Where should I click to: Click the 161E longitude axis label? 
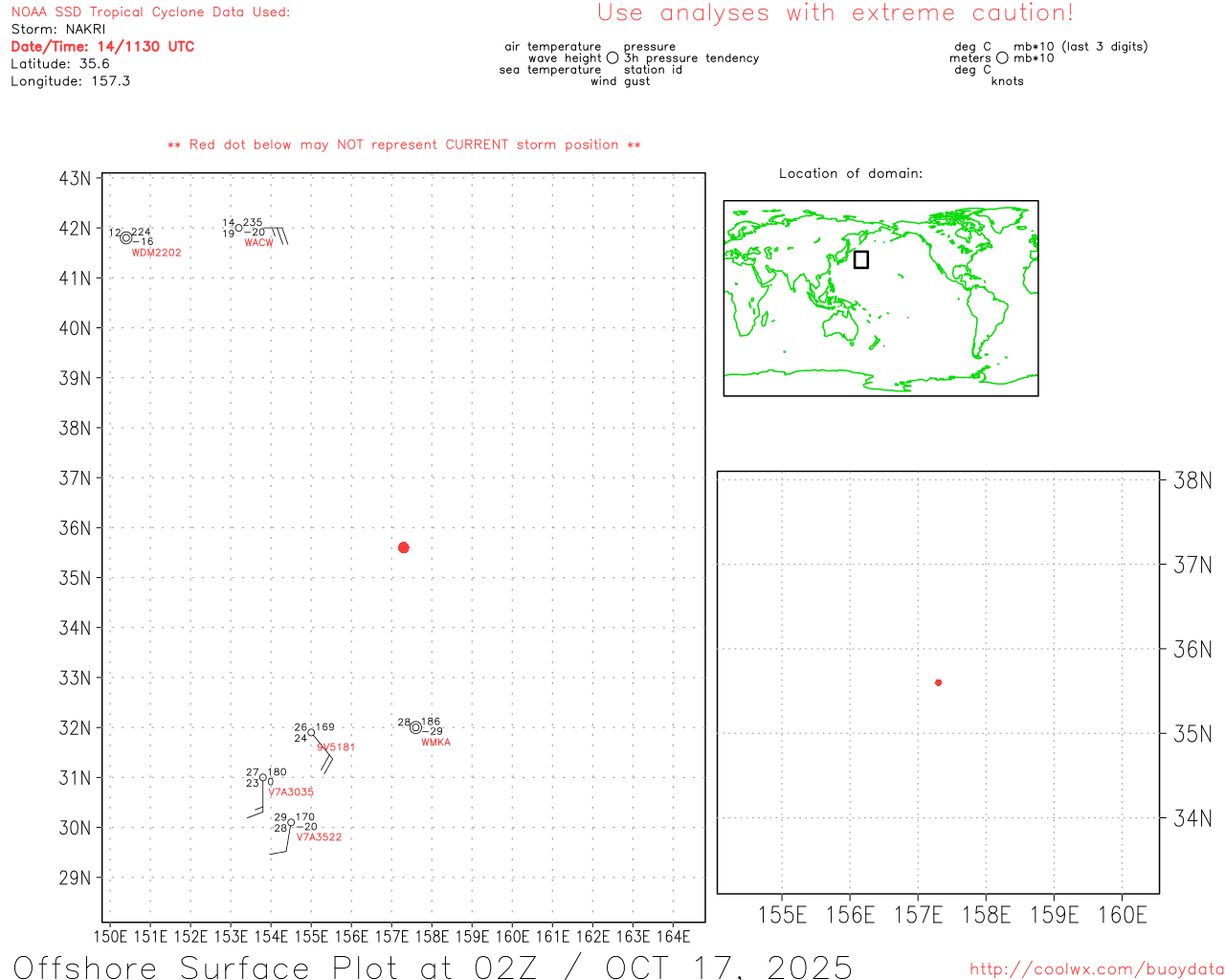[553, 937]
